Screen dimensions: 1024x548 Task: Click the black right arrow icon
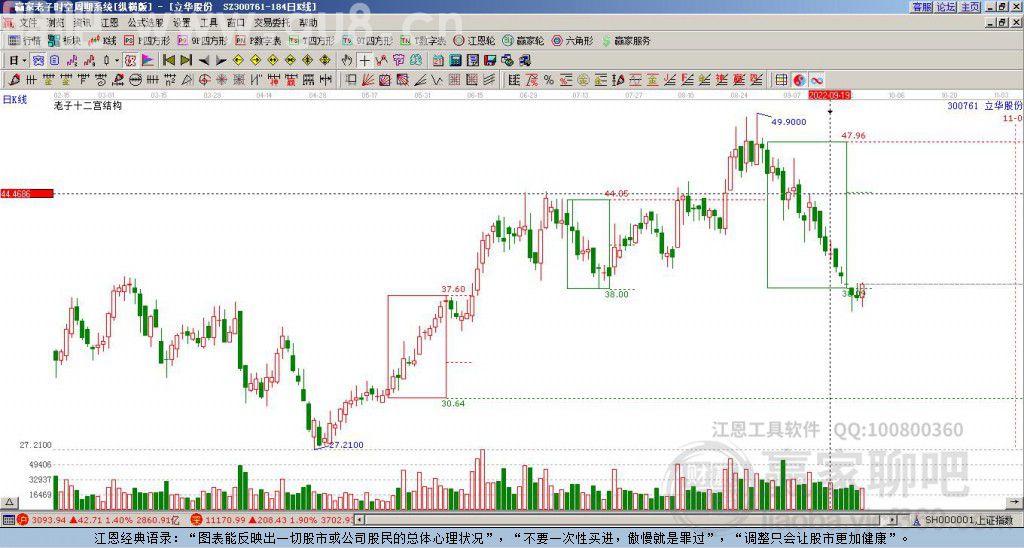221,61
